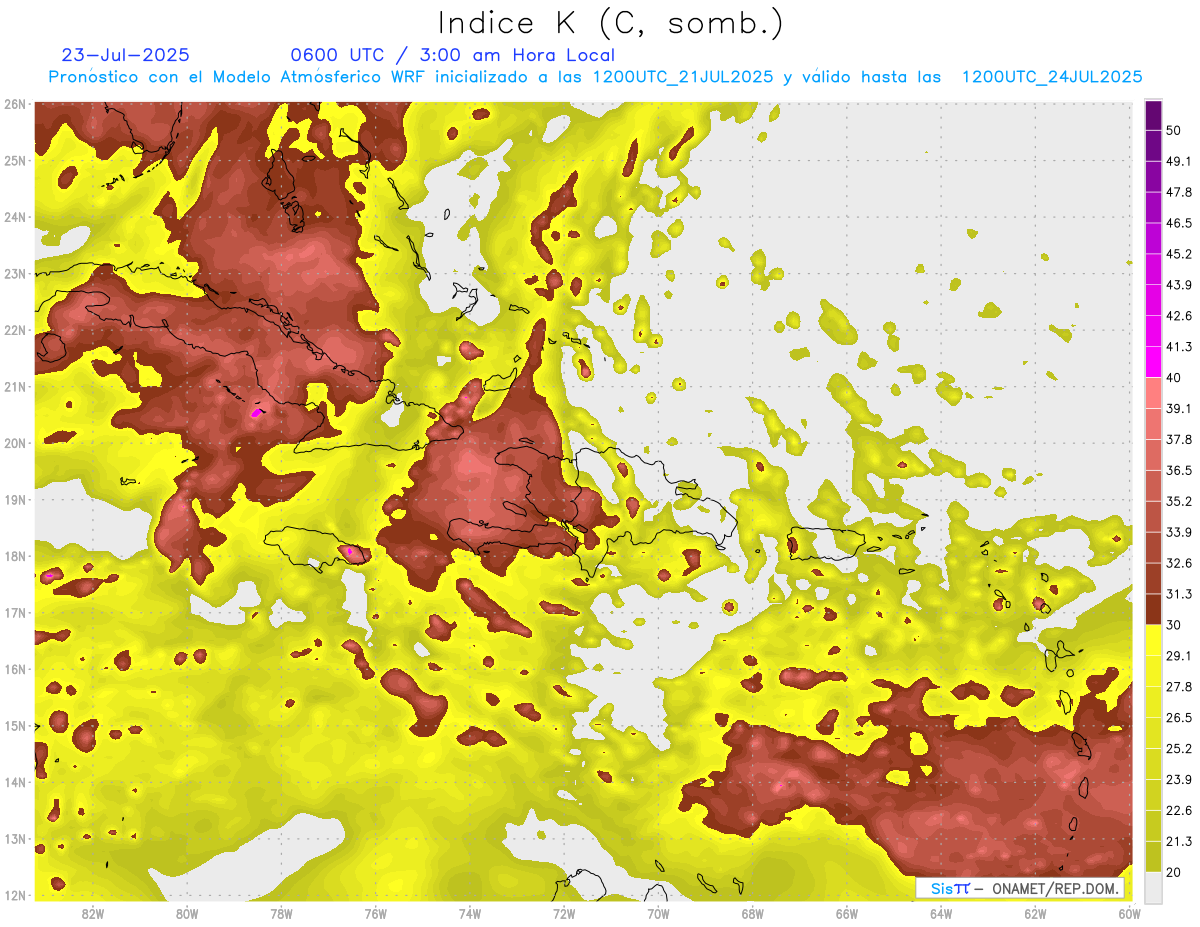Click latitude label 22N

coord(15,330)
